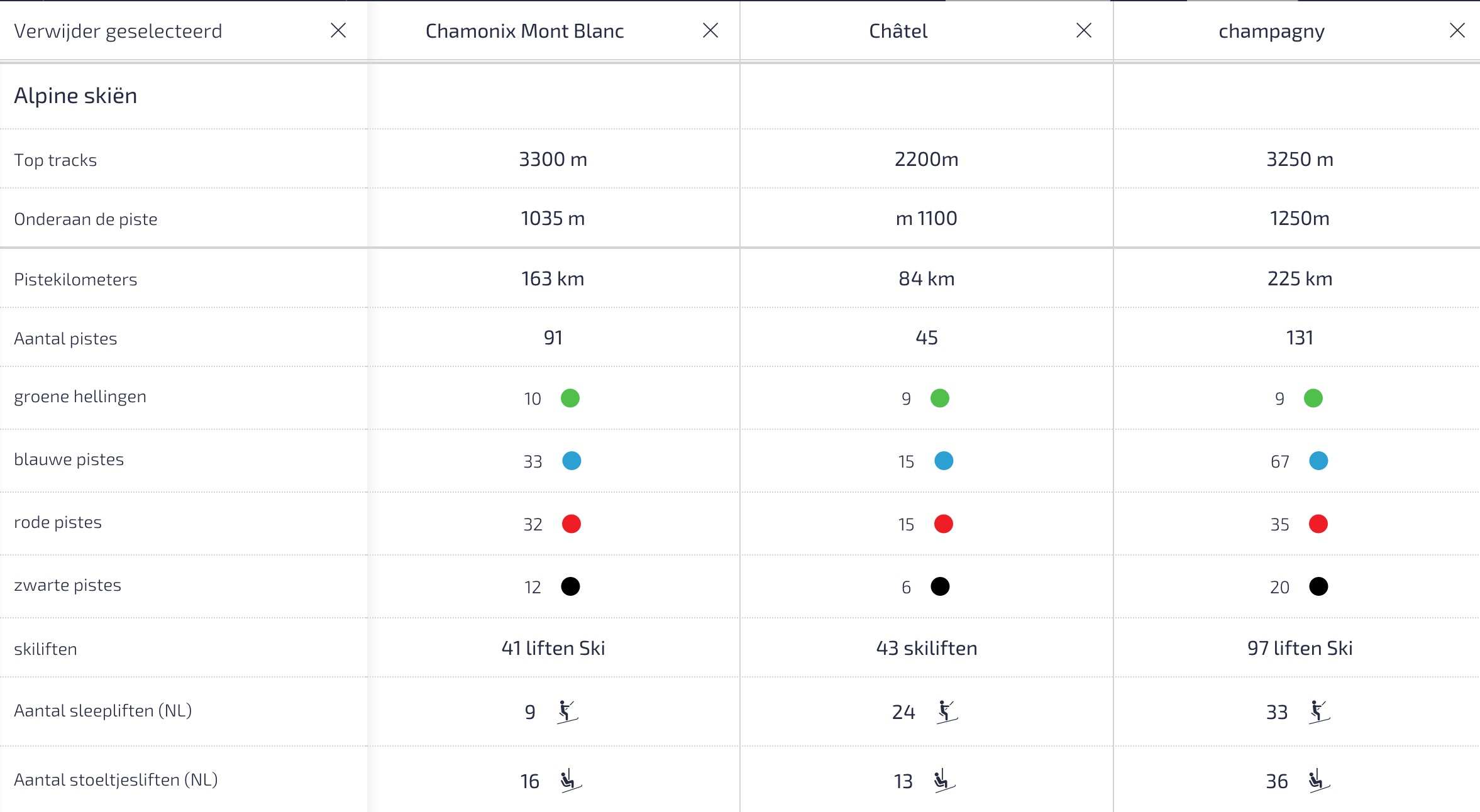Click X next to Verwijder geselecteerd
Screen dimensions: 1480x812
[x=338, y=30]
